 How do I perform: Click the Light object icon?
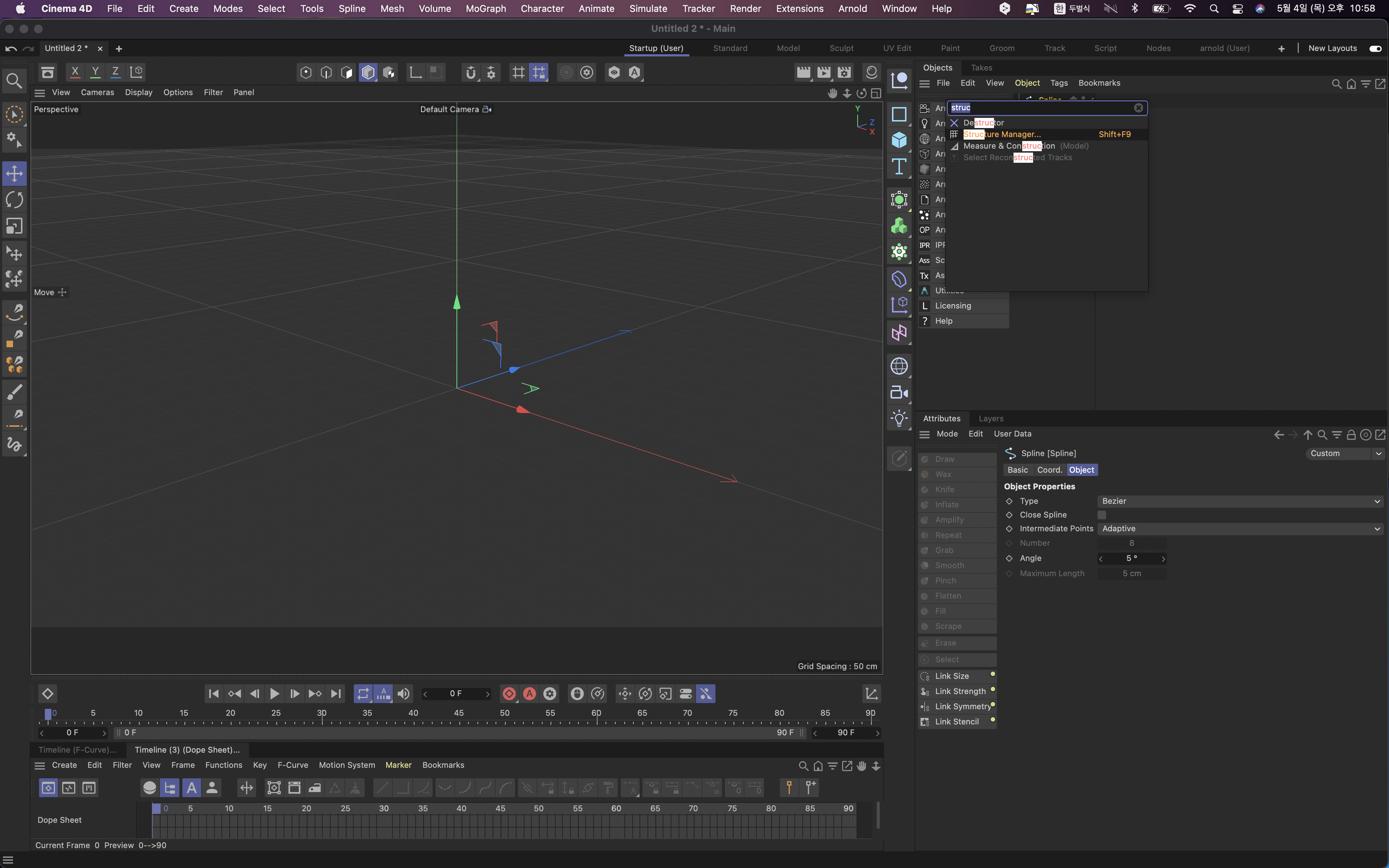[x=899, y=418]
